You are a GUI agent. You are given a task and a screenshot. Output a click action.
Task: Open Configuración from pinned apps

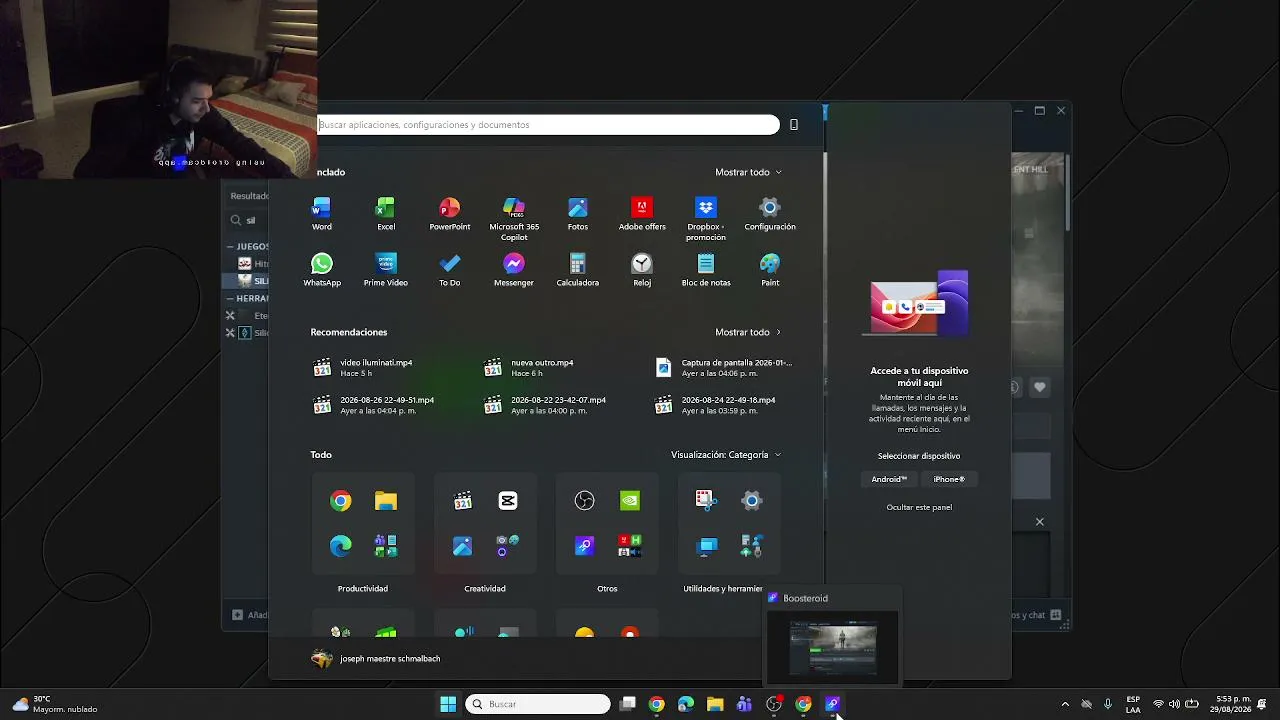770,214
